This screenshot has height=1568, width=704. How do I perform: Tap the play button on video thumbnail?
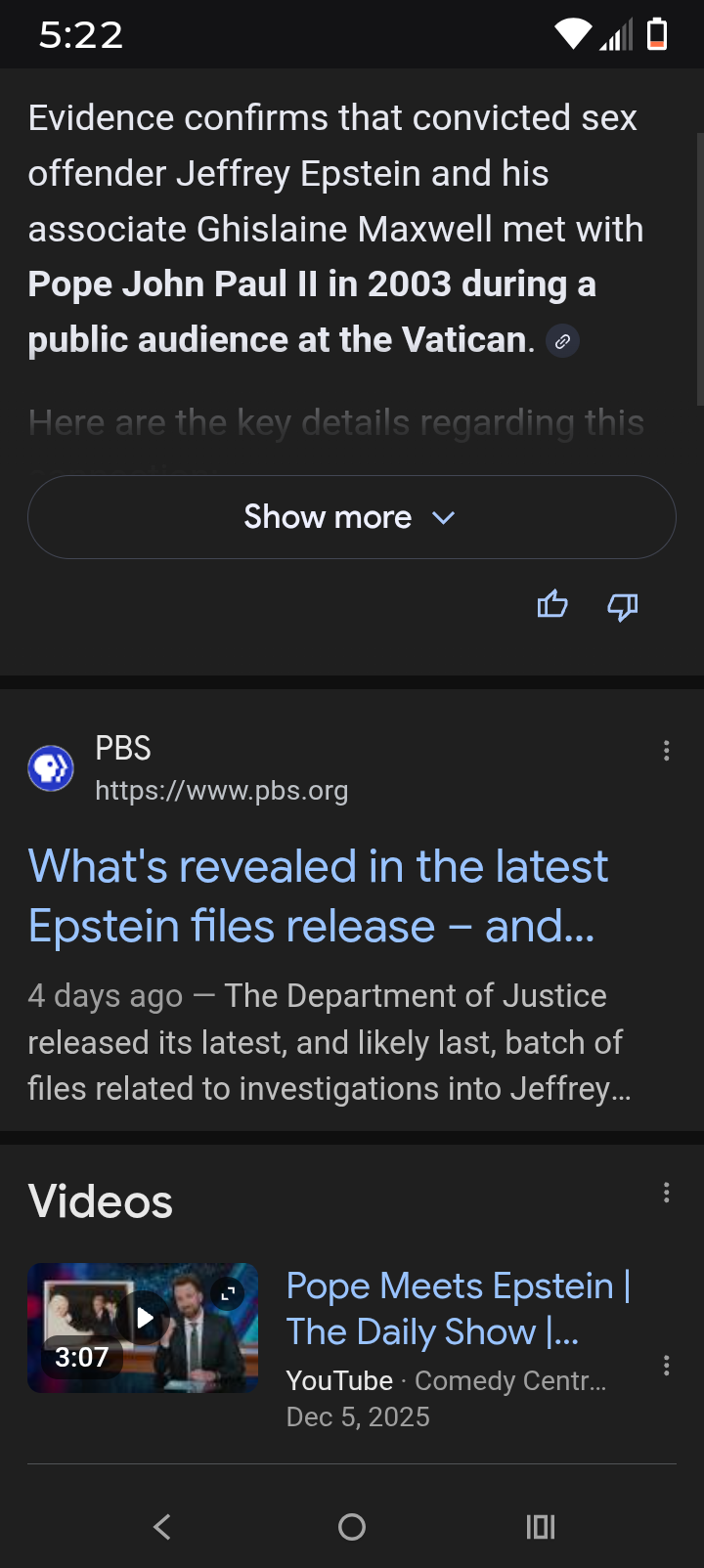coord(145,1318)
